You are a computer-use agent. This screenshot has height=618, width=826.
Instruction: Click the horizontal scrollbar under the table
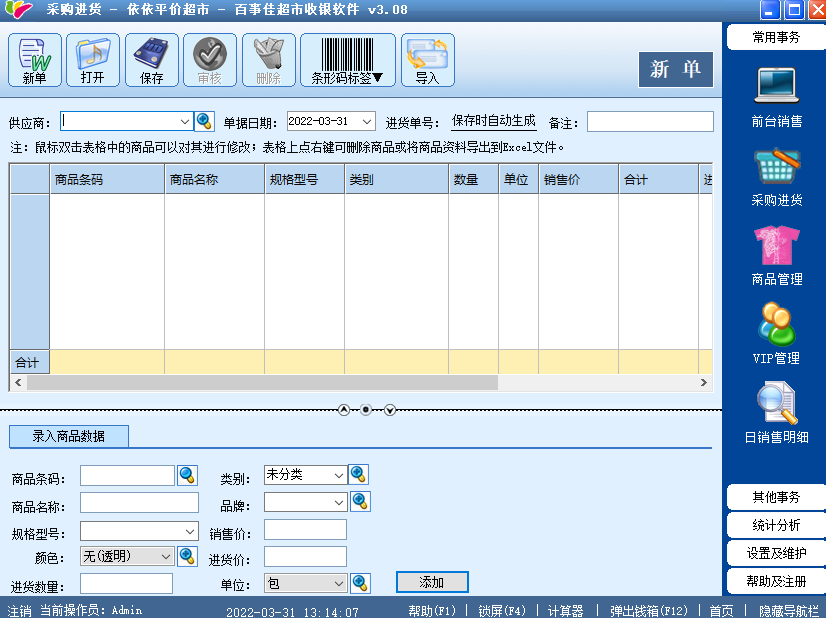[262, 383]
